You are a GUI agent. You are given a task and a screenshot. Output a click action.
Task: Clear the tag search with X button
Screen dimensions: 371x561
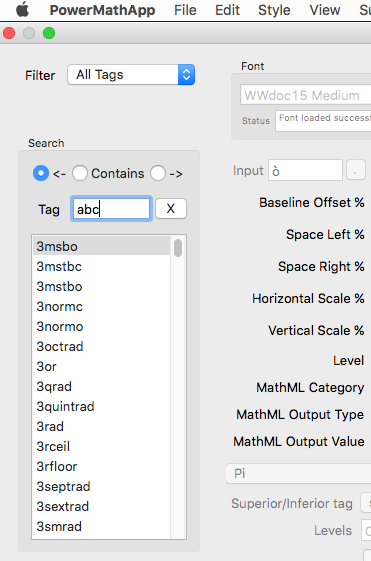[x=171, y=209]
